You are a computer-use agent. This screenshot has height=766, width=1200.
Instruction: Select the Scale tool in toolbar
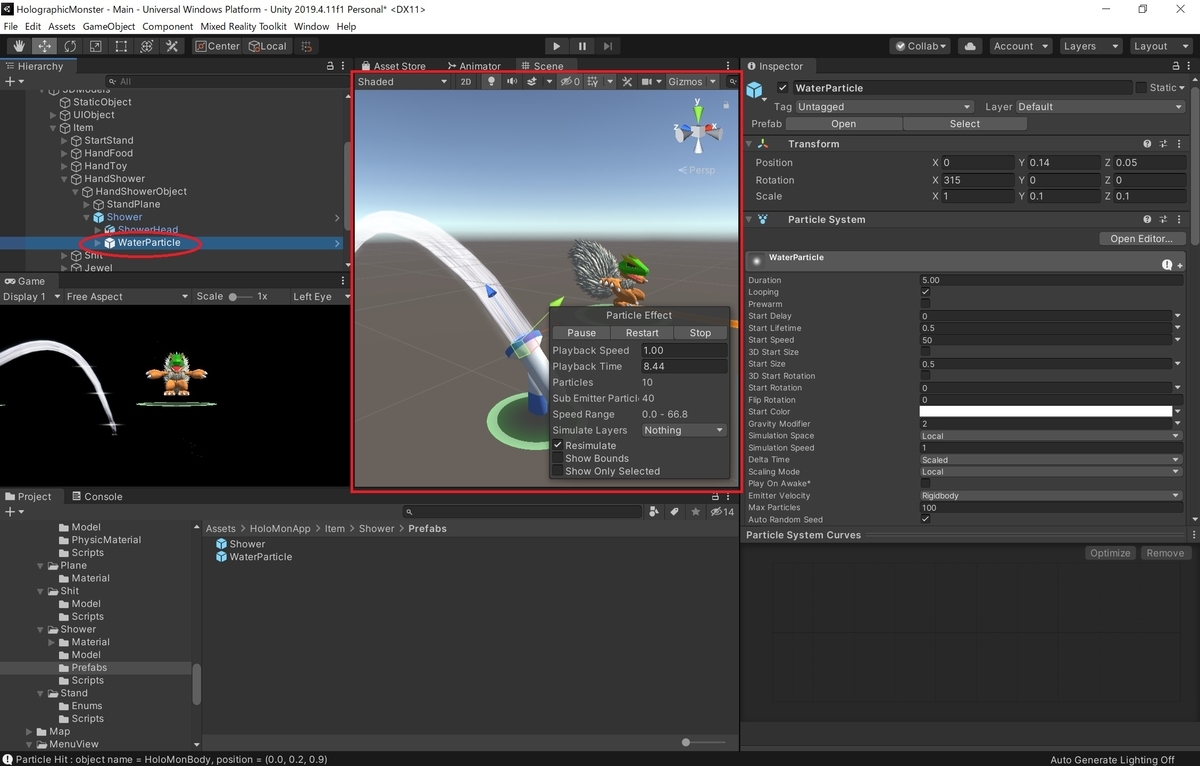point(95,46)
